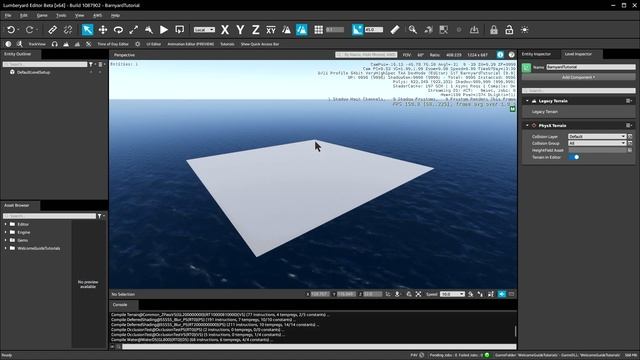Open the Edit menu
This screenshot has width=640, height=360.
coord(24,16)
